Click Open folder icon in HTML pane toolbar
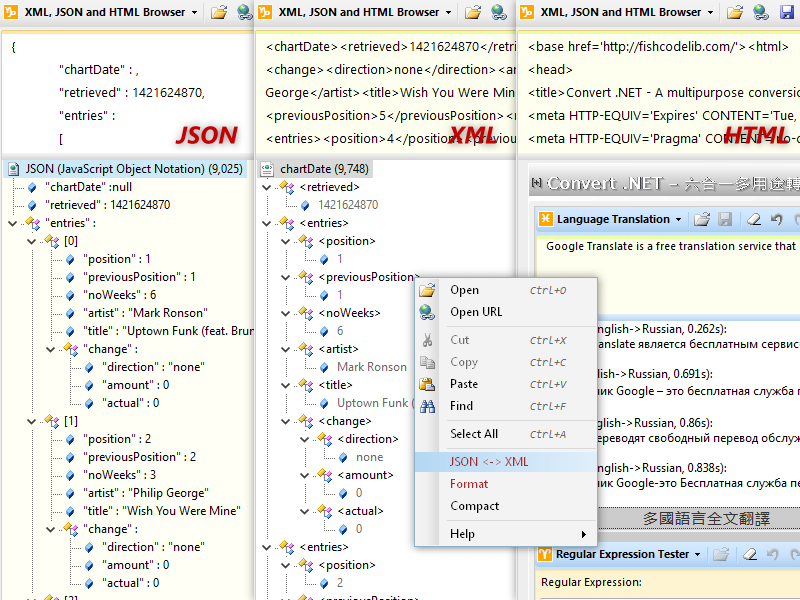 click(735, 12)
